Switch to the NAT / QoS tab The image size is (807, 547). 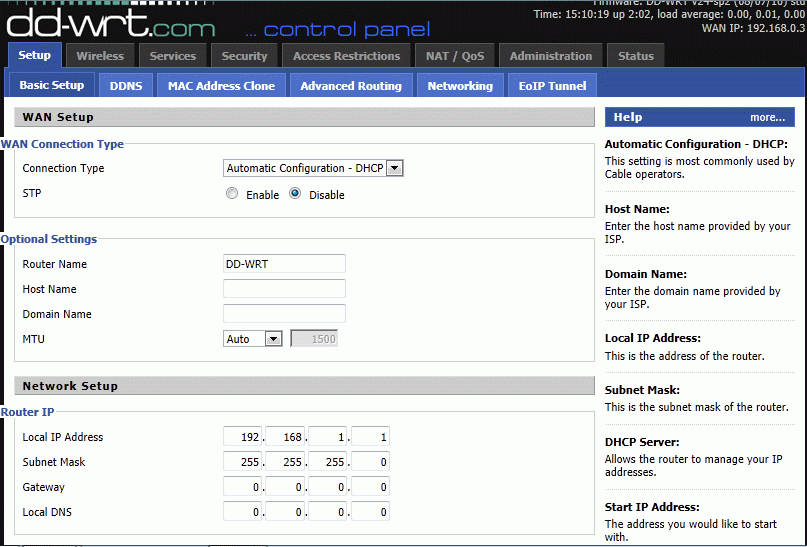[455, 56]
